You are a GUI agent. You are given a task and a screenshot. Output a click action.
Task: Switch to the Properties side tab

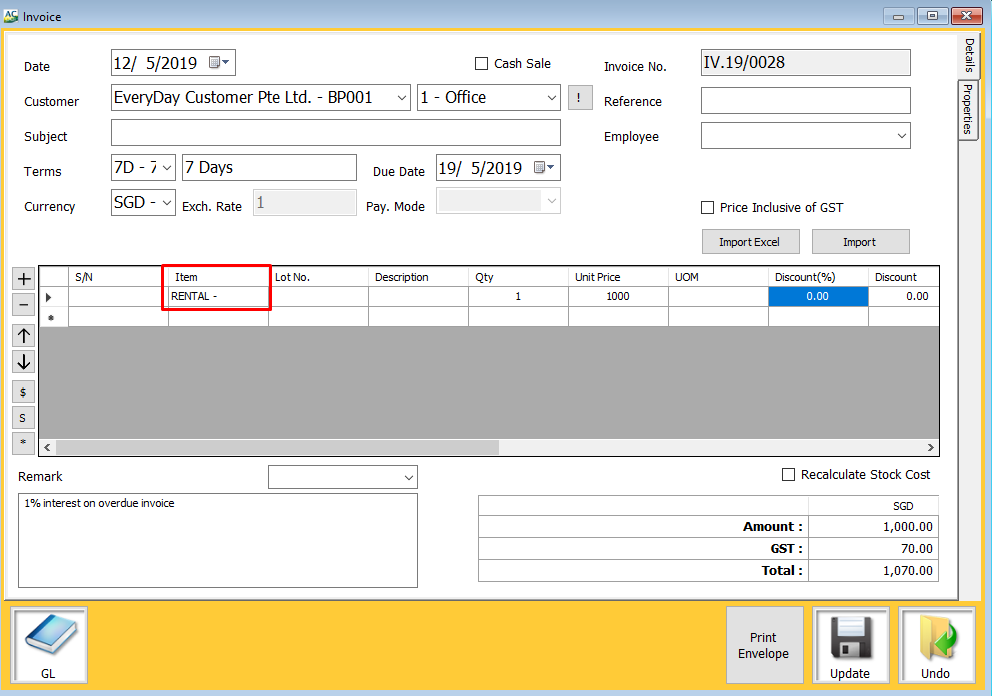click(968, 109)
